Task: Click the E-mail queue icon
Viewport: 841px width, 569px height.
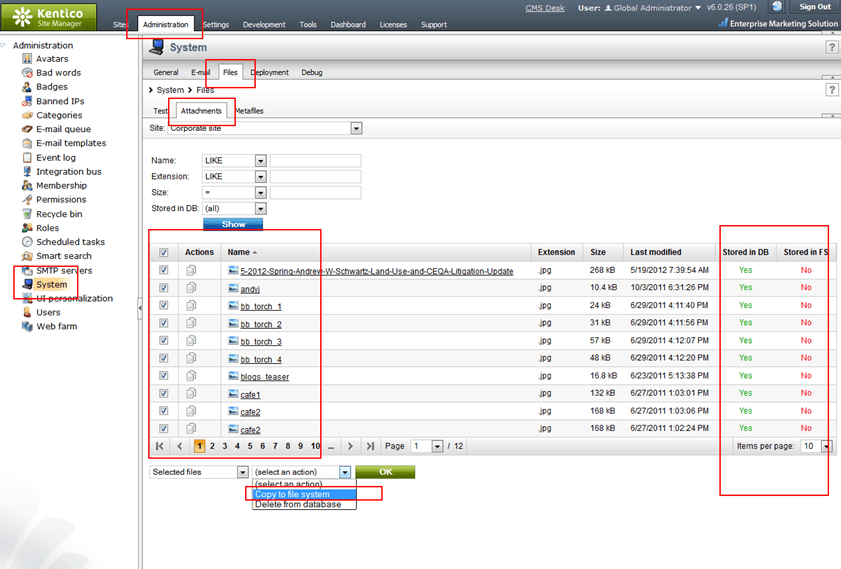Action: point(27,129)
